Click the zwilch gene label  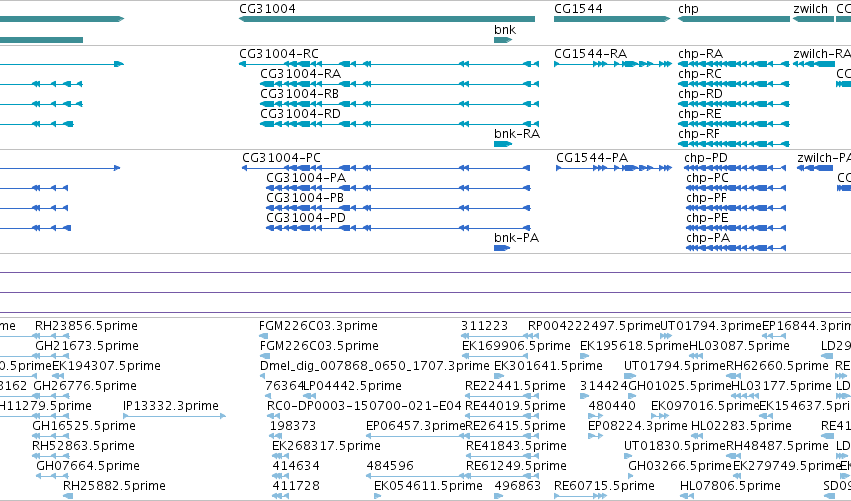tap(811, 9)
